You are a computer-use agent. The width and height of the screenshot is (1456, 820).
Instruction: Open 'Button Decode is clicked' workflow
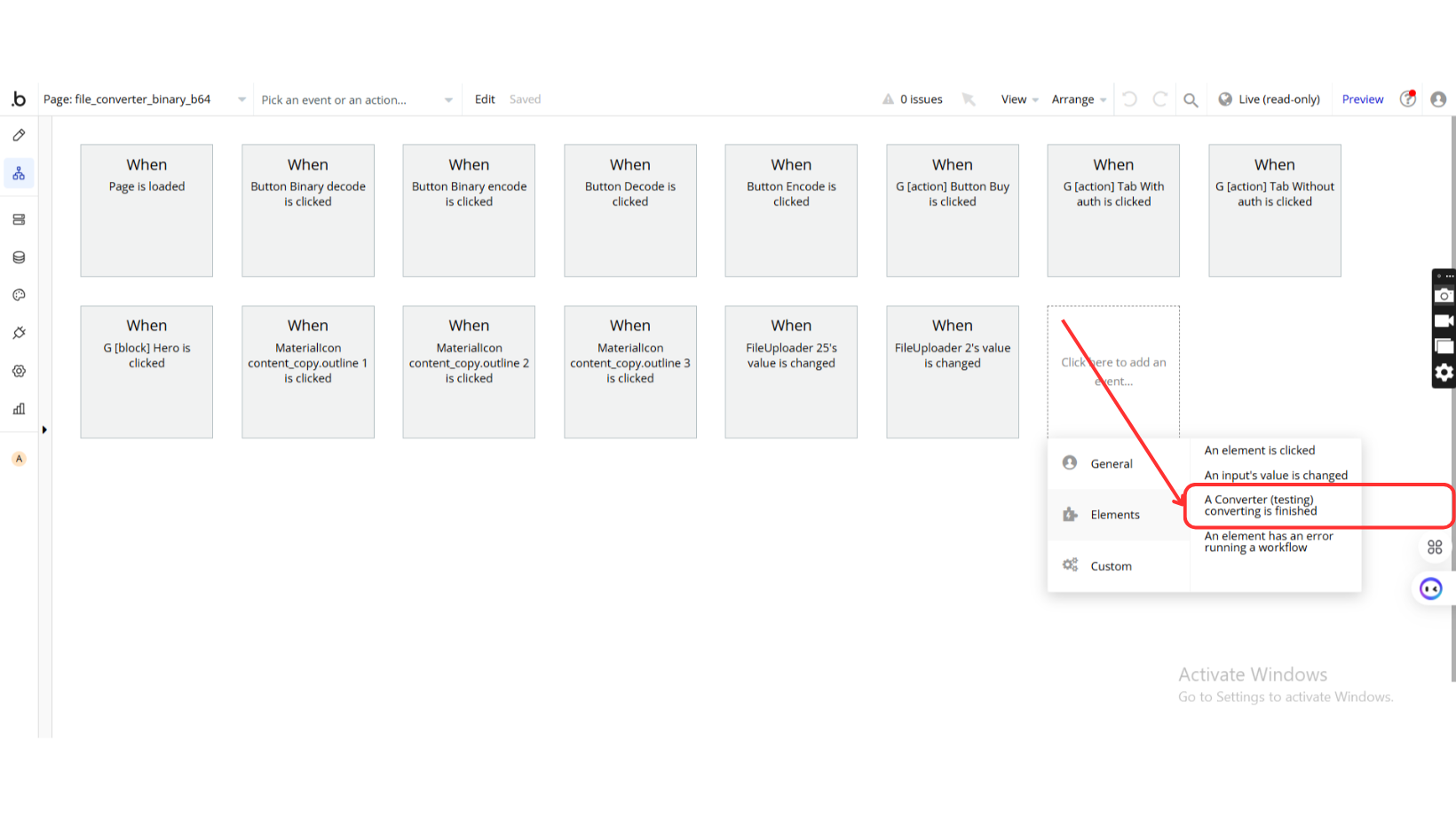point(630,210)
